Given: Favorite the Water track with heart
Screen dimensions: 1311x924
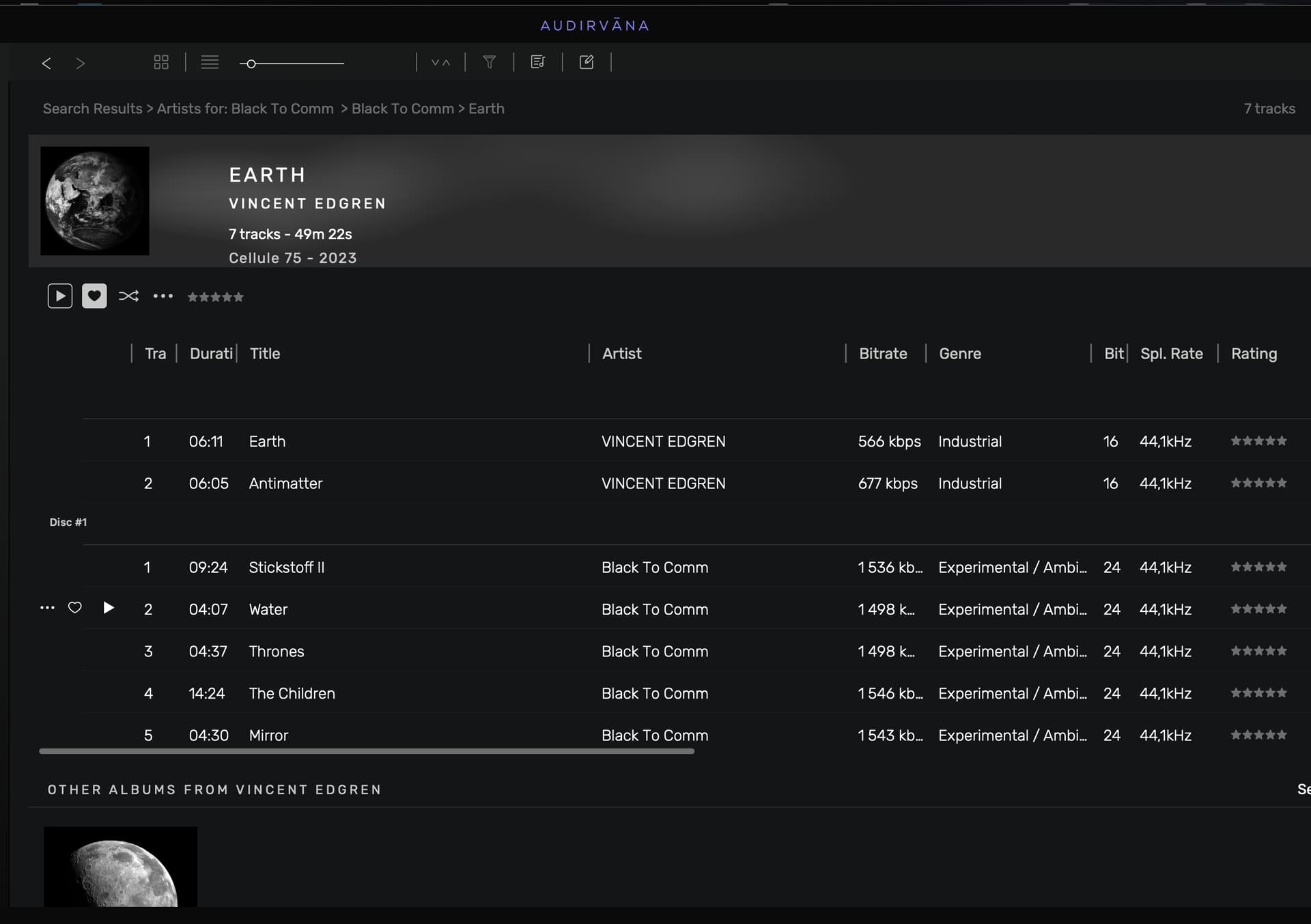Looking at the screenshot, I should [x=75, y=608].
